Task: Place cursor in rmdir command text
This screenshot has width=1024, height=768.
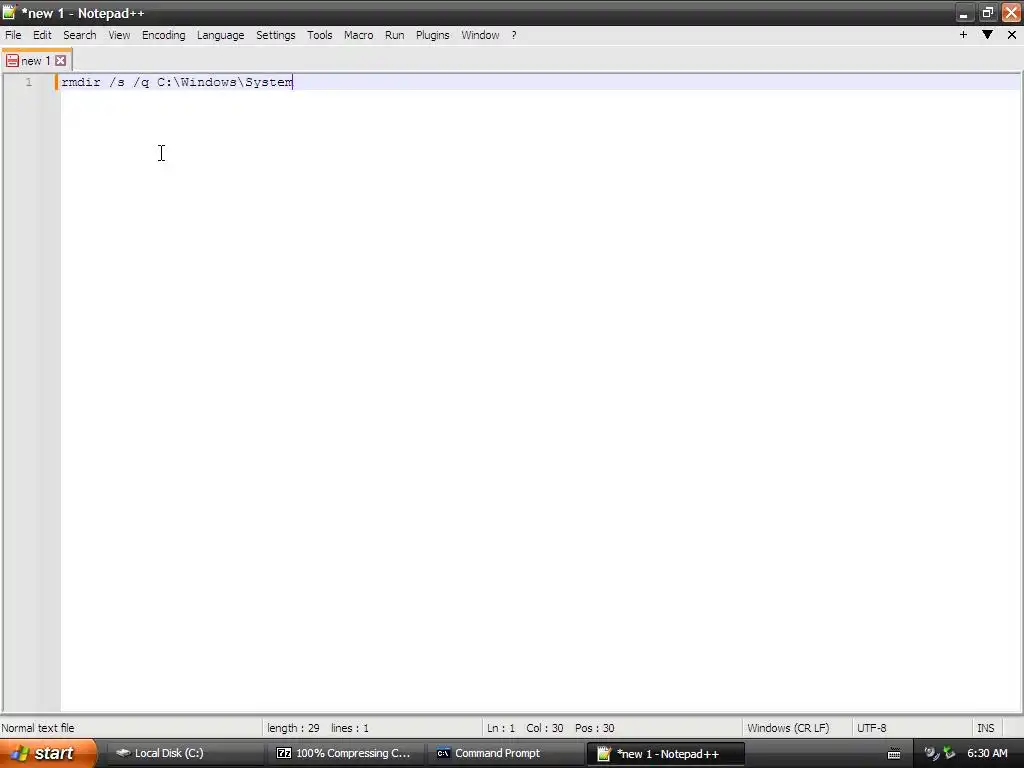Action: coord(177,82)
